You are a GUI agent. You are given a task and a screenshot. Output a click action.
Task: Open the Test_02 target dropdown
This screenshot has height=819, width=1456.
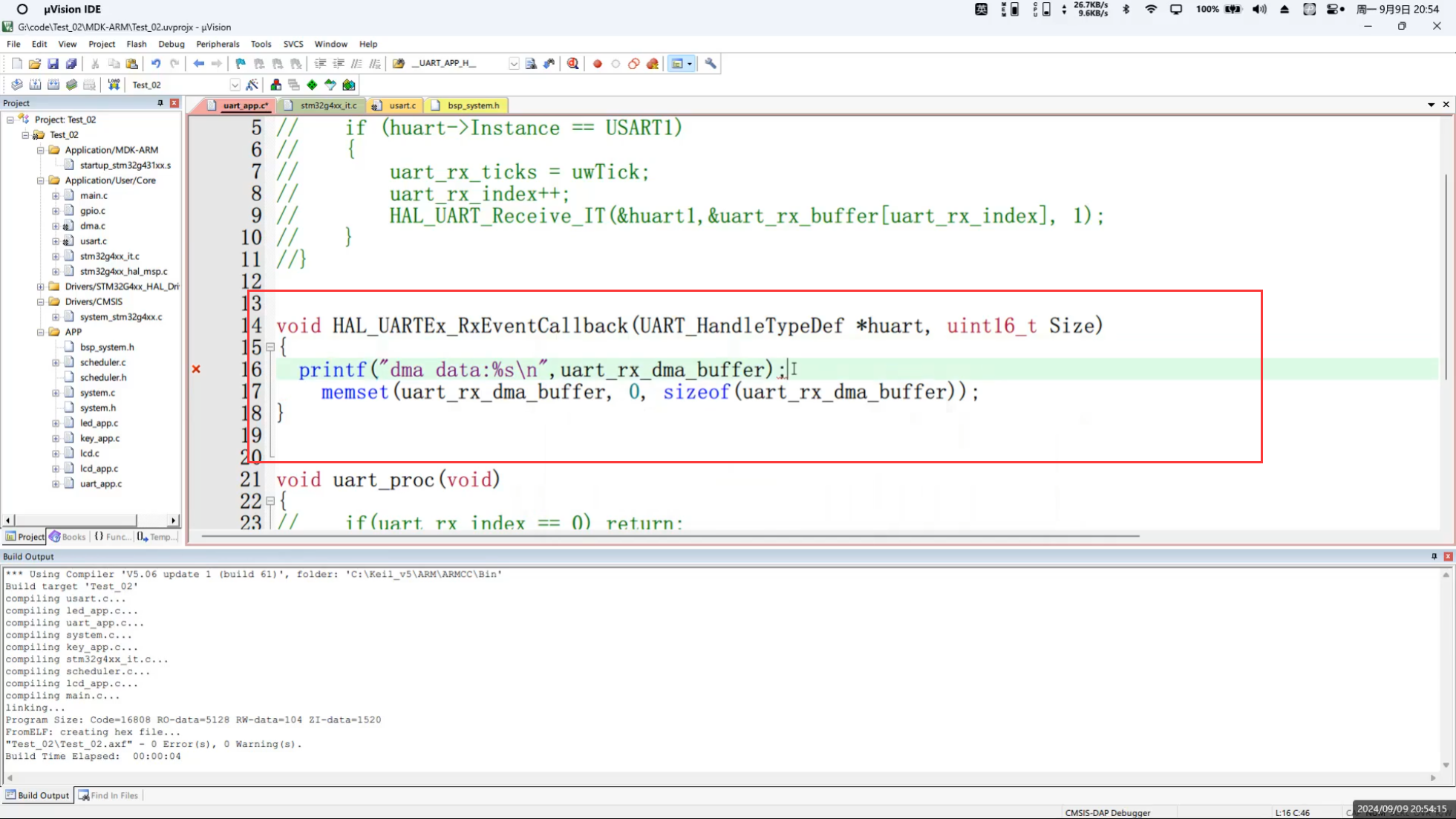(235, 85)
